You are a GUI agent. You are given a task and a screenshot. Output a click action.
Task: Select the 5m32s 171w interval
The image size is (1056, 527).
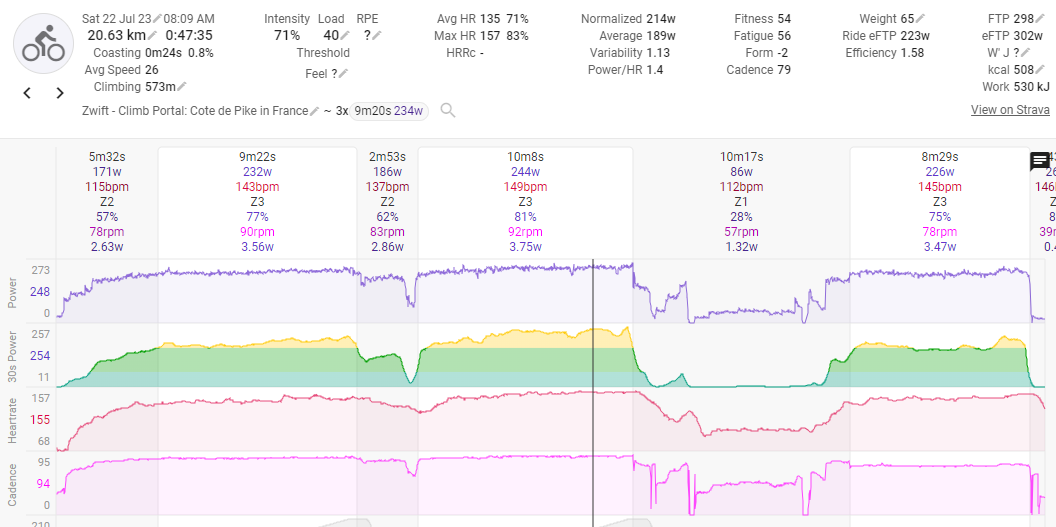(107, 201)
